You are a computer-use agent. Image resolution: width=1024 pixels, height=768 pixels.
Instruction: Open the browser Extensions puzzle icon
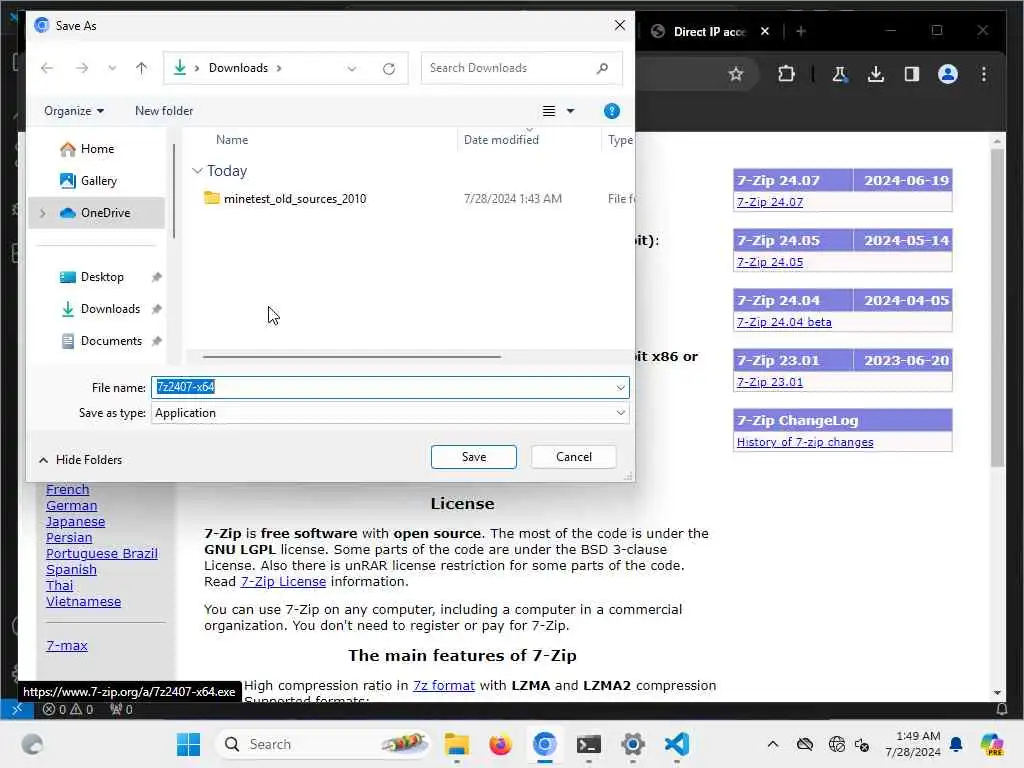786,74
